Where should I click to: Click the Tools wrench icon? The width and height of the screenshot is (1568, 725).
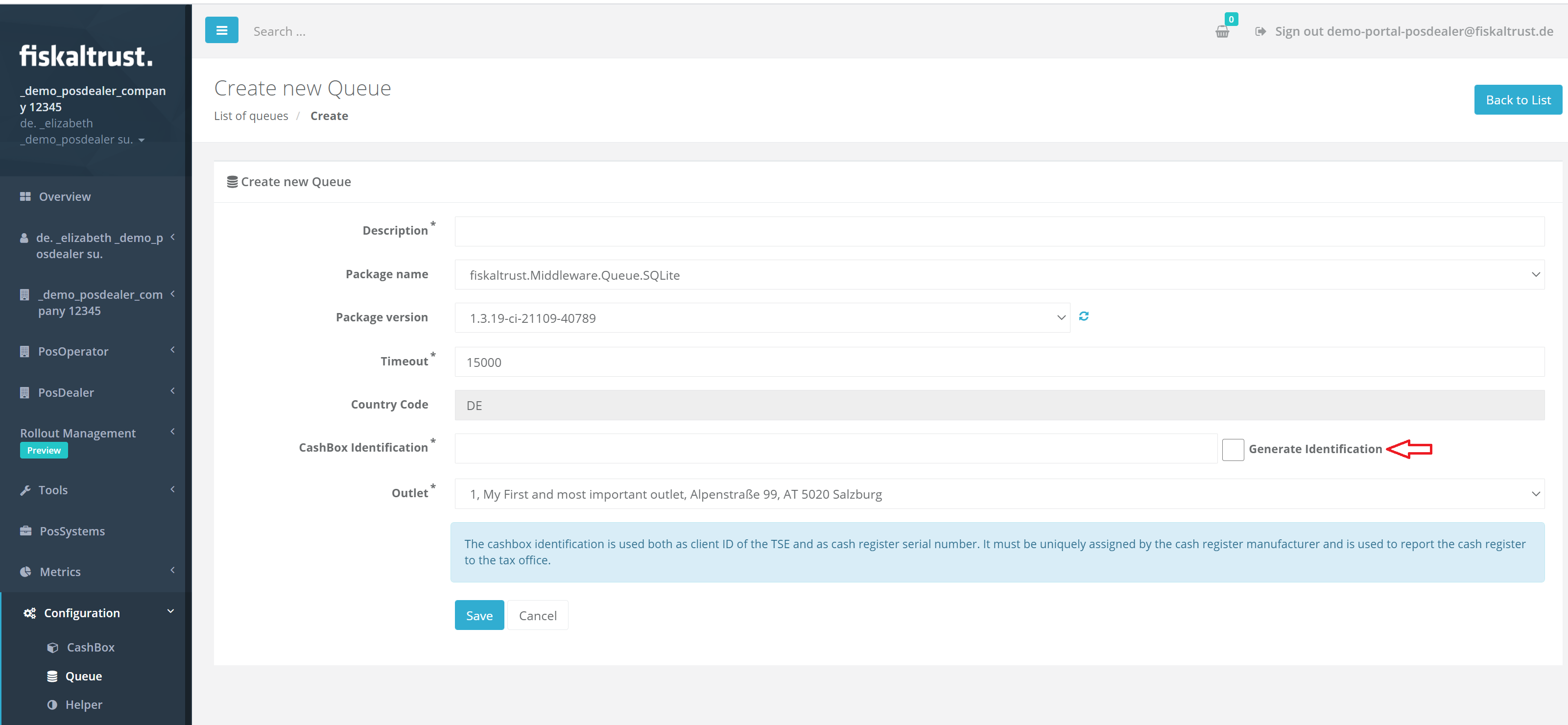(x=25, y=491)
